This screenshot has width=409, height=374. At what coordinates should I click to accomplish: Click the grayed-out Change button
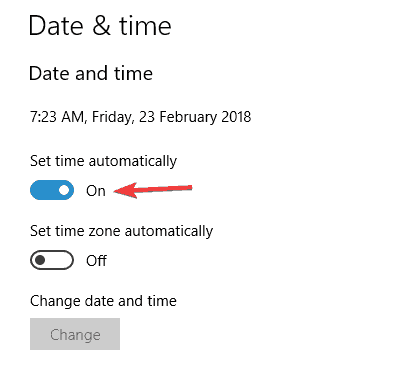pos(75,334)
